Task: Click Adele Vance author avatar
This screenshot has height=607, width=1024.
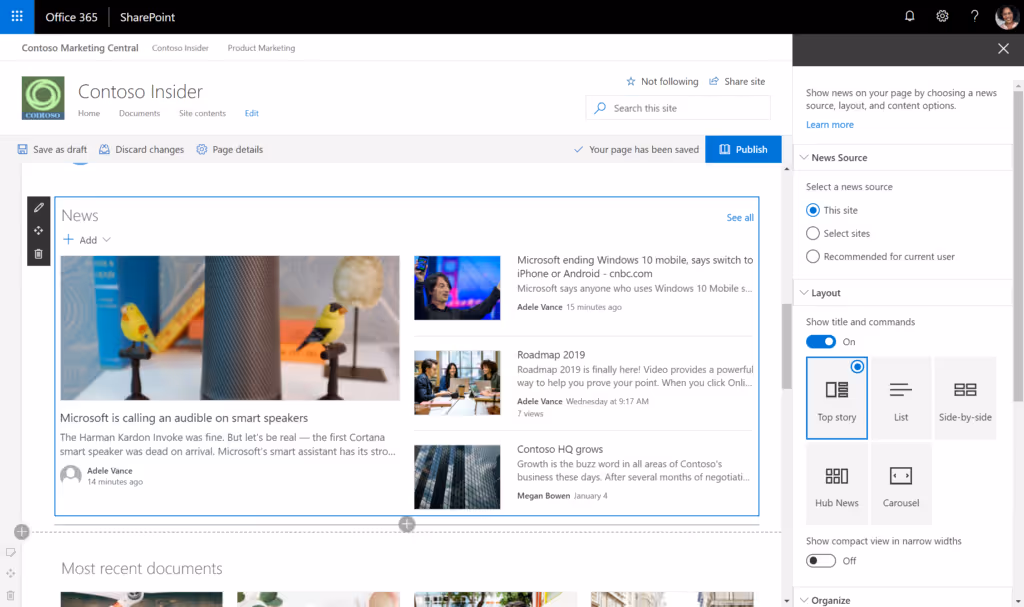Action: pos(71,475)
